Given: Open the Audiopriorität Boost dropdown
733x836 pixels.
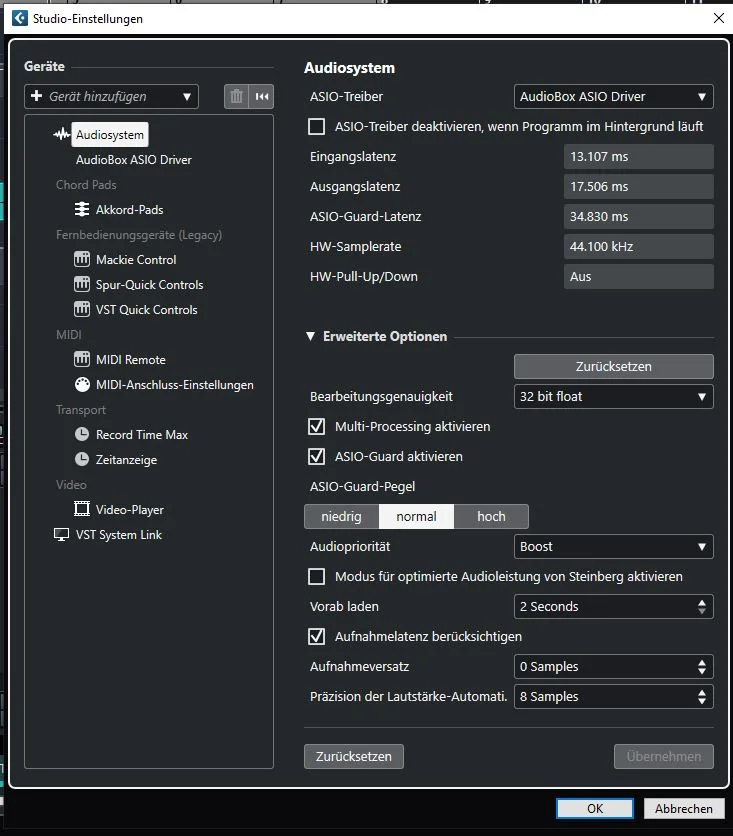Looking at the screenshot, I should [x=614, y=546].
